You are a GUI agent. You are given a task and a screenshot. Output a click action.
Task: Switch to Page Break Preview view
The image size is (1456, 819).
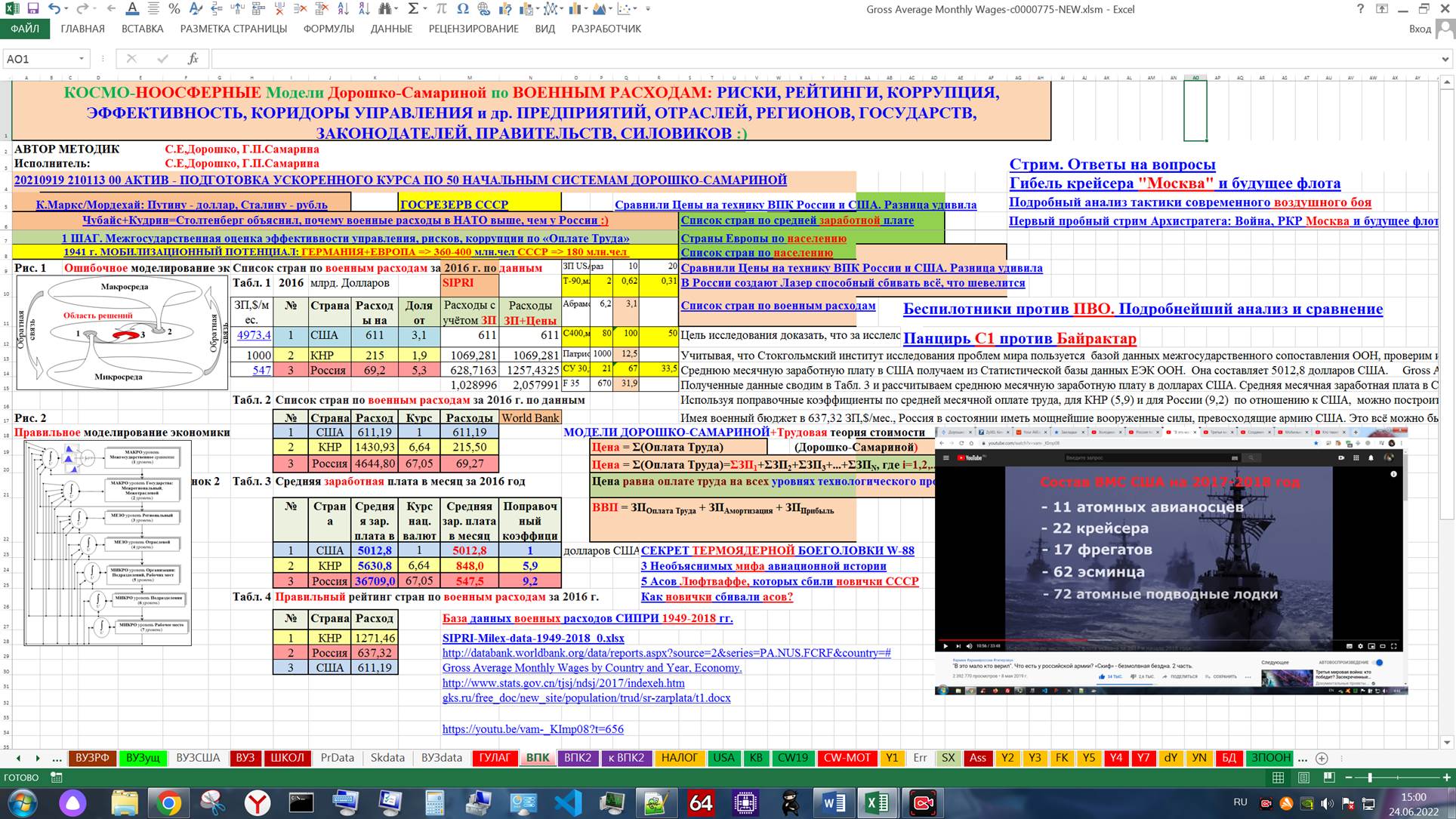tap(1328, 777)
